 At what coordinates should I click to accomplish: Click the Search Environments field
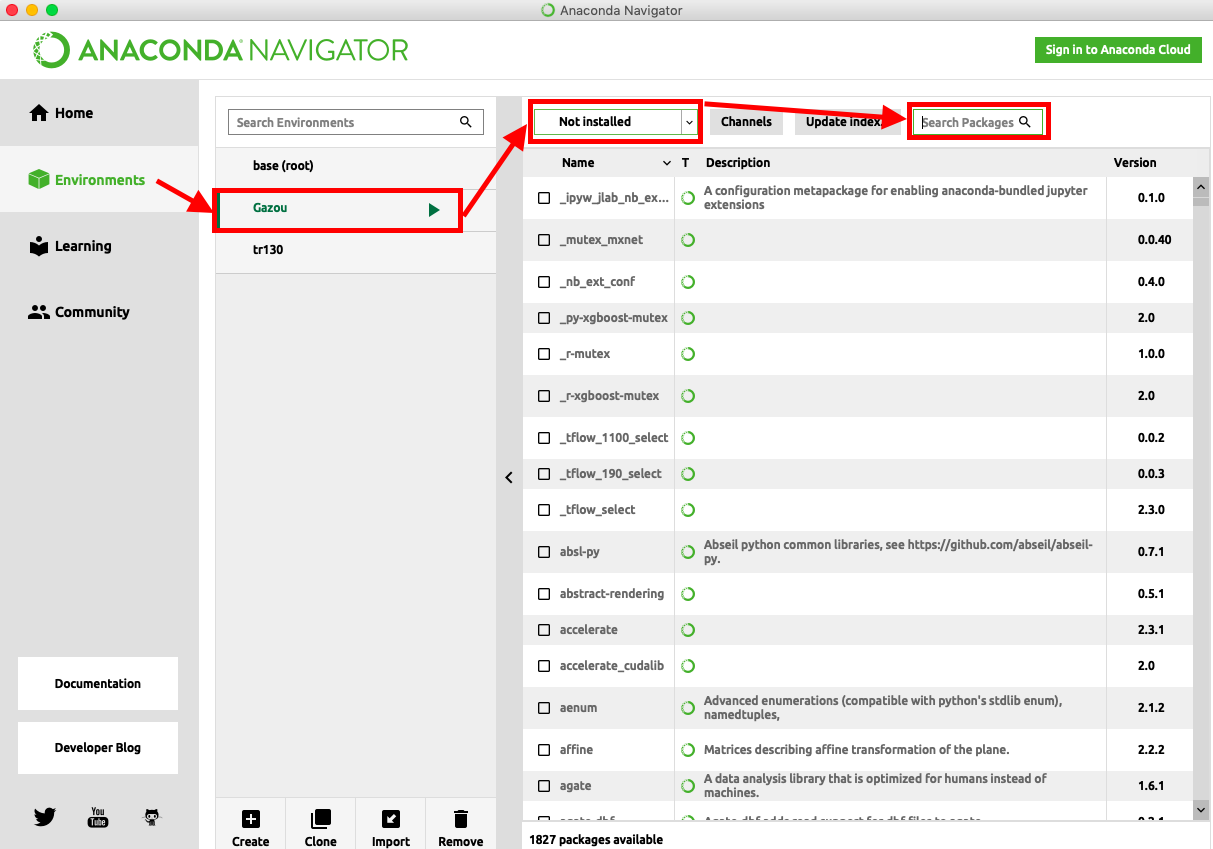(356, 122)
